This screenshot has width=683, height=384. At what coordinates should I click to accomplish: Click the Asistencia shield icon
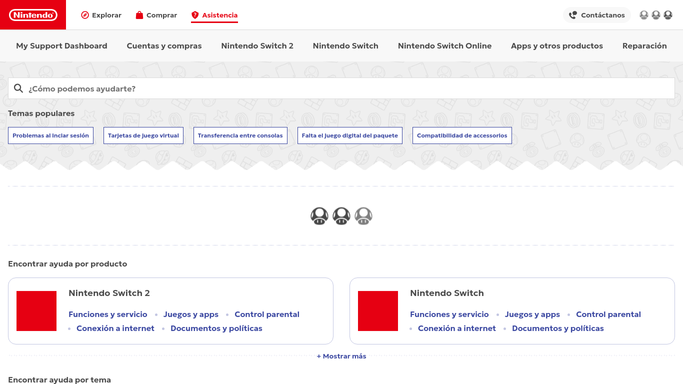(x=195, y=15)
